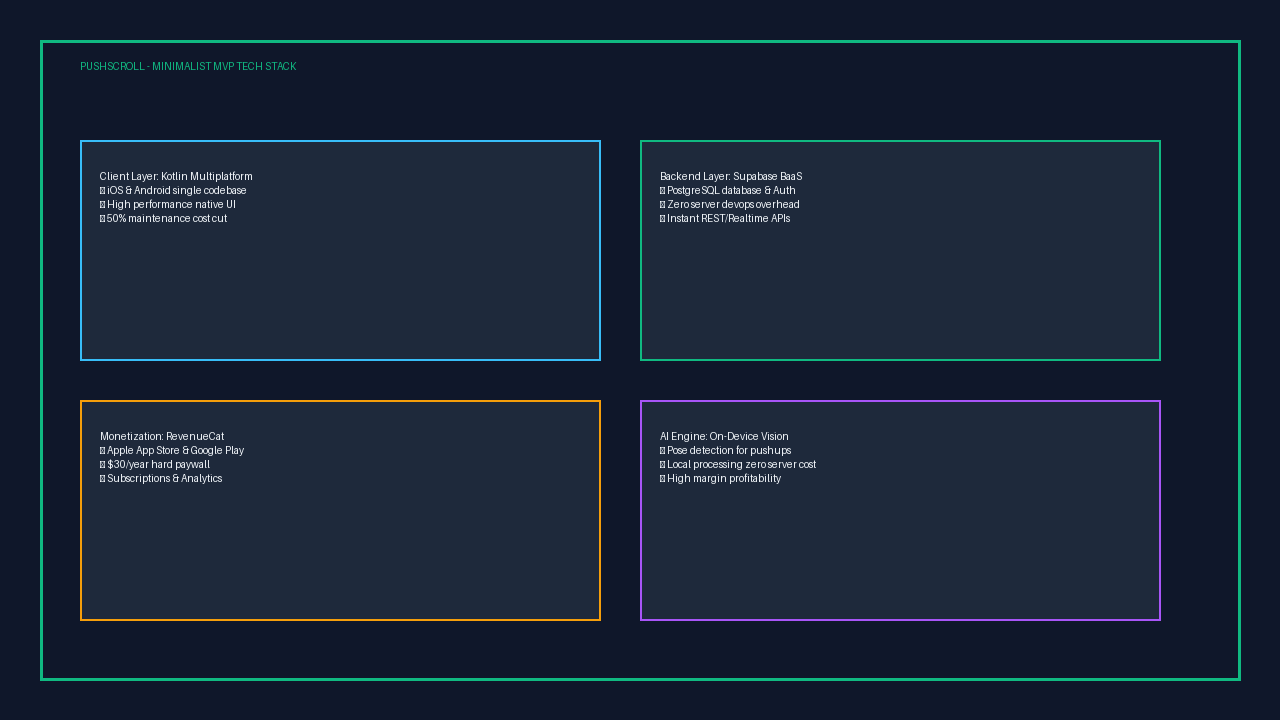Viewport: 1280px width, 720px height.
Task: Click the 'Local processing zero server cost' line
Action: coord(738,465)
